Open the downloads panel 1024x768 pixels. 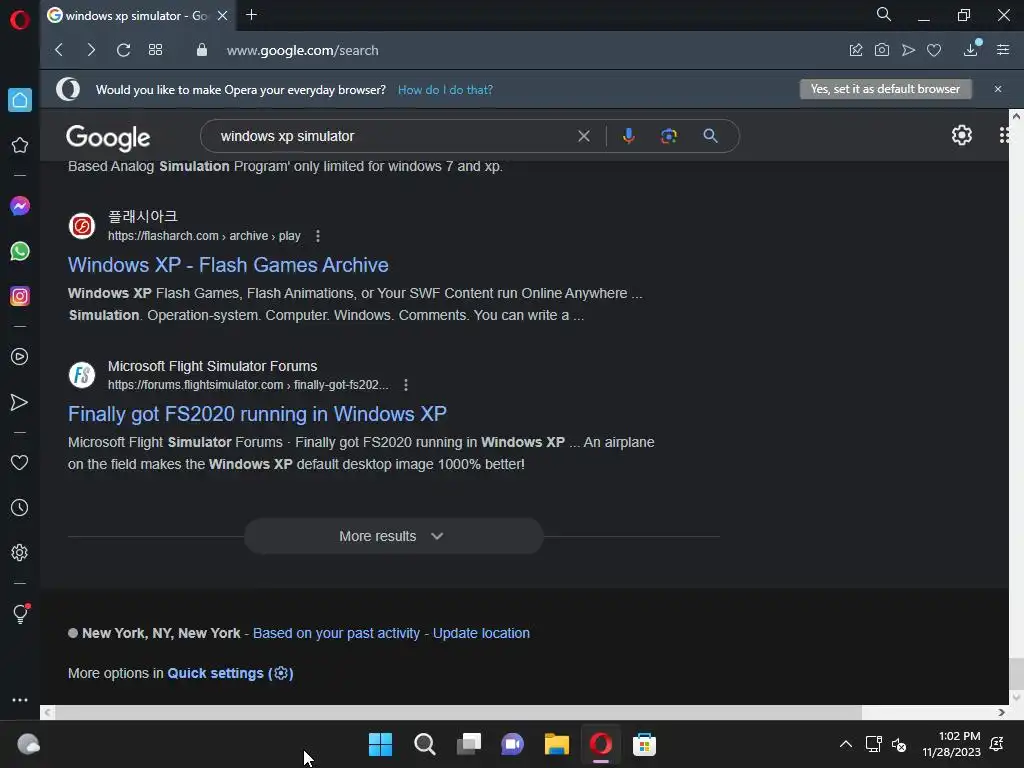pos(971,50)
